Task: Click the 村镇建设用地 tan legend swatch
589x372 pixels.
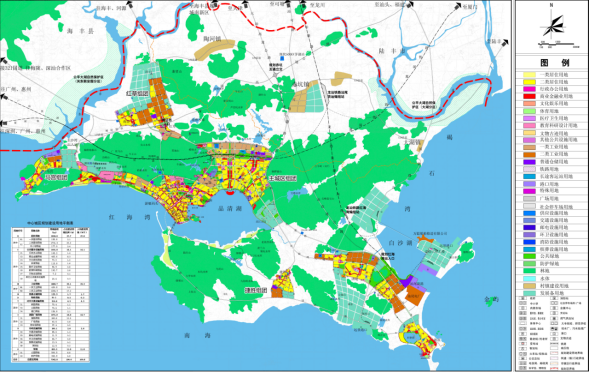Action: point(530,286)
